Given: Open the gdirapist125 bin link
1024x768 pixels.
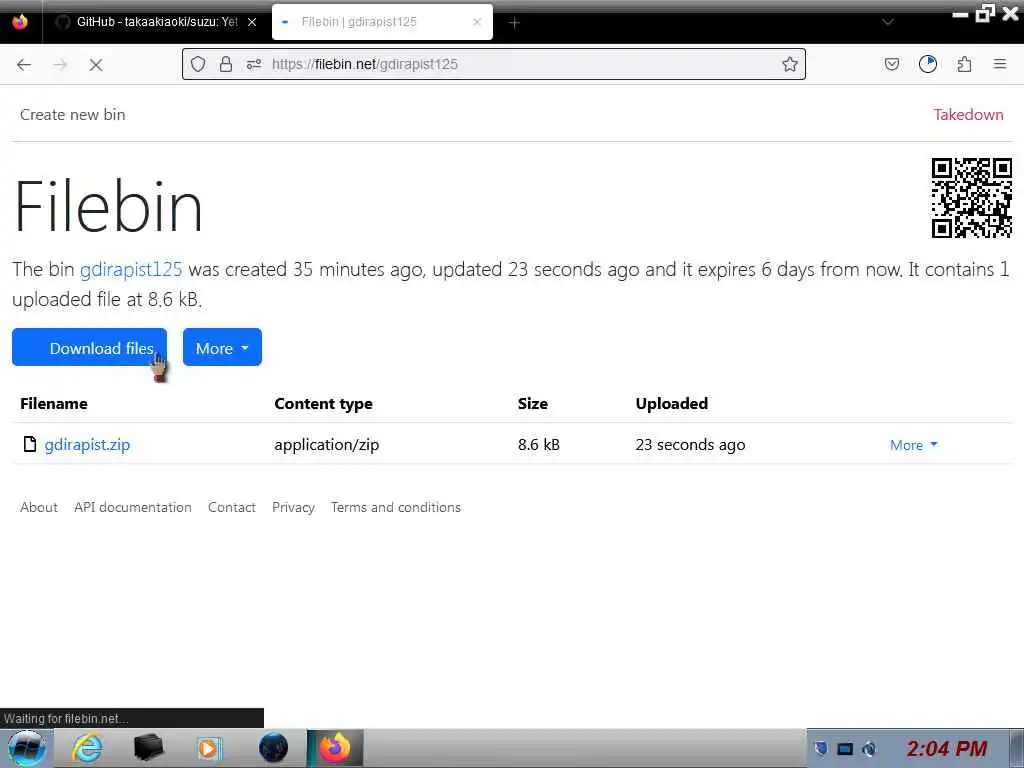Looking at the screenshot, I should [x=131, y=269].
